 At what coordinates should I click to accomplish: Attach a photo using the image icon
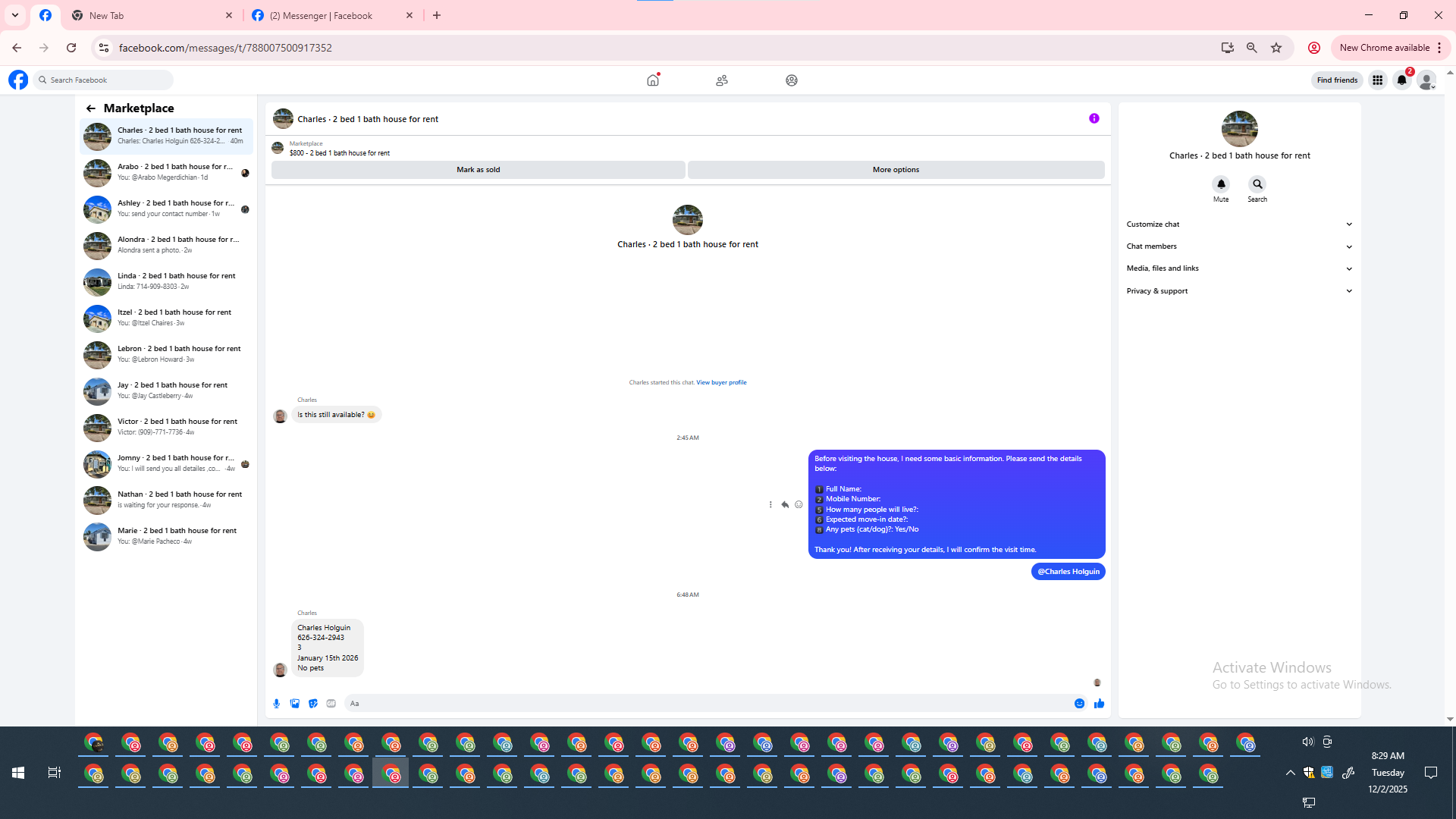295,704
